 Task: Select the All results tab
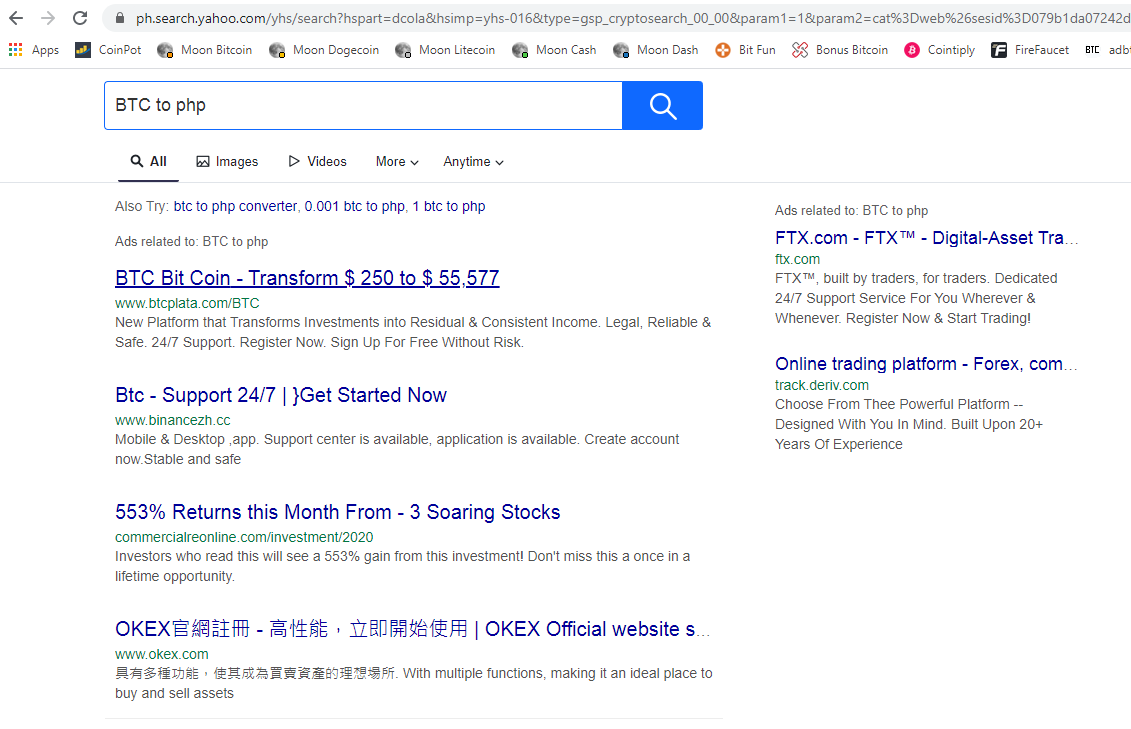pos(149,162)
